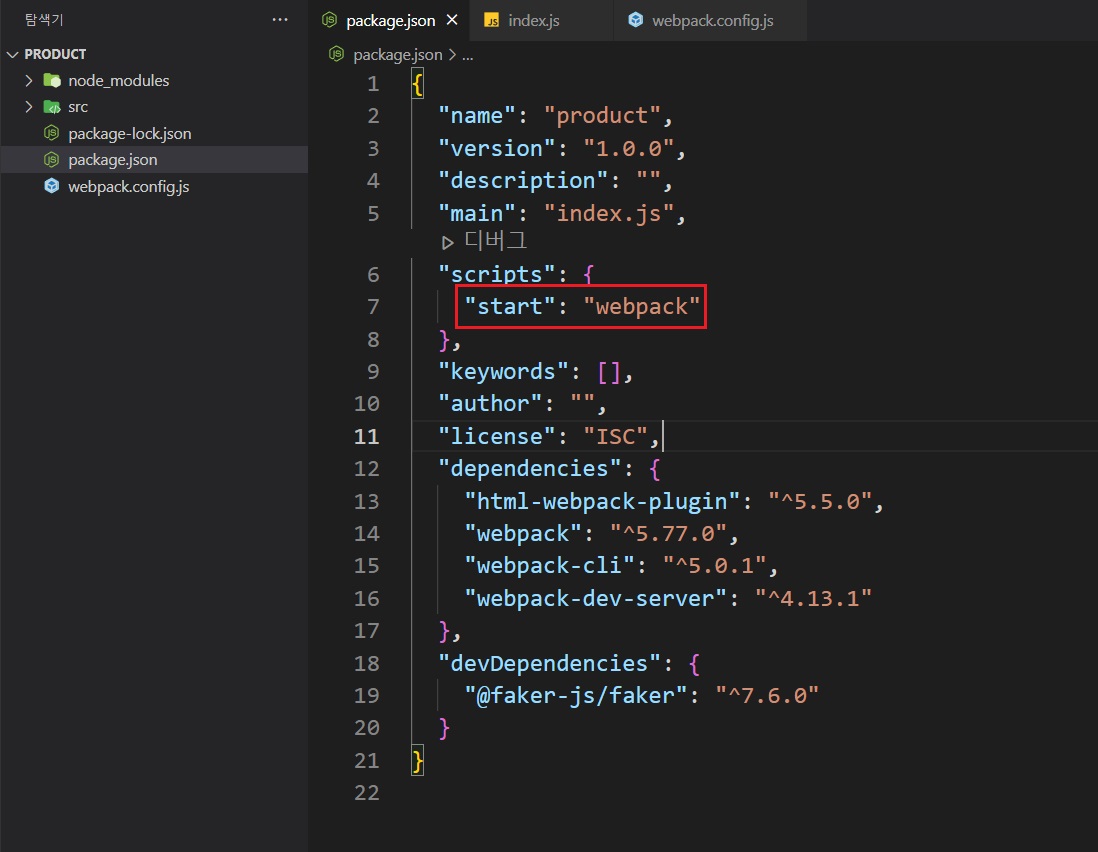Image resolution: width=1098 pixels, height=852 pixels.
Task: Click the webpack icon on webpack.config.js tab
Action: pyautogui.click(x=635, y=20)
